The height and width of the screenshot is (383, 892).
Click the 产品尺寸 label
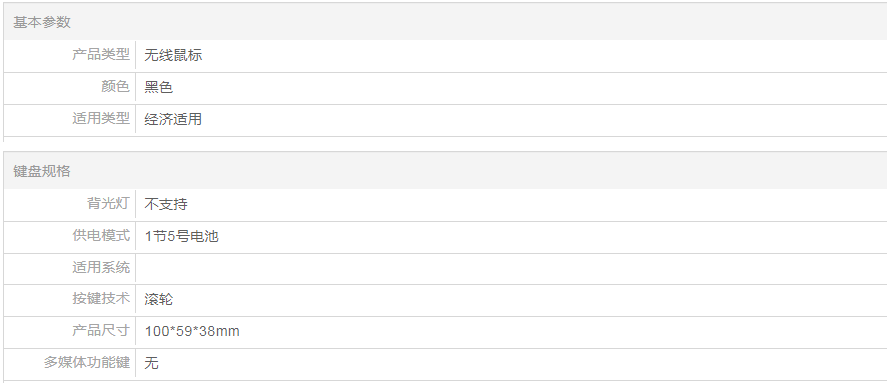coord(101,331)
